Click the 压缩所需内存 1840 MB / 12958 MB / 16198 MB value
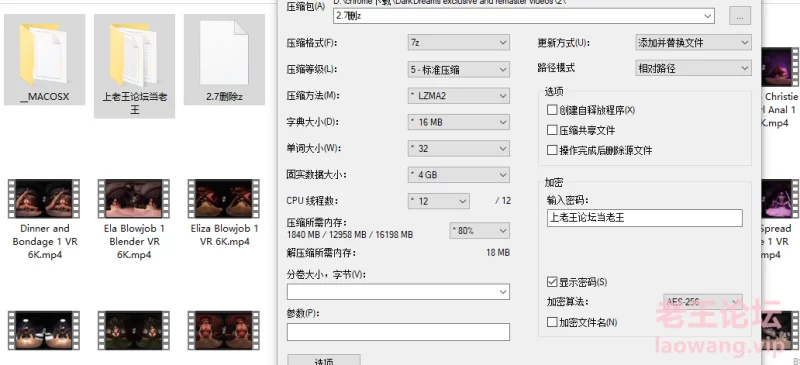Image resolution: width=800 pixels, height=365 pixels. click(349, 235)
